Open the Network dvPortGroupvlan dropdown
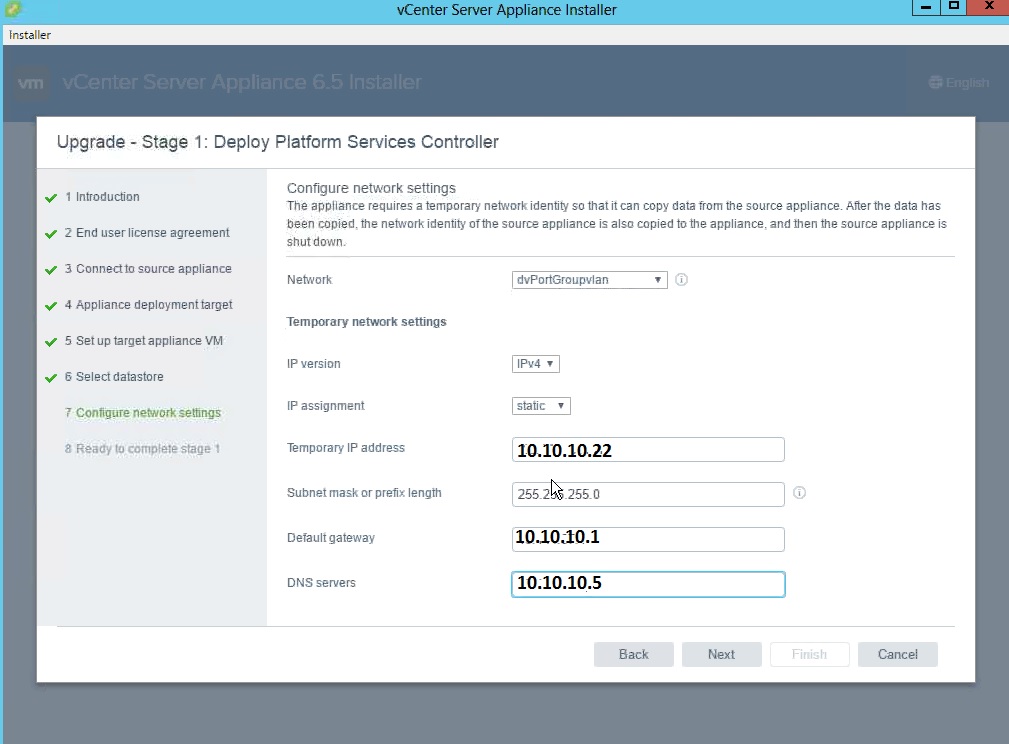Screen dimensions: 1009x744 click(x=589, y=280)
